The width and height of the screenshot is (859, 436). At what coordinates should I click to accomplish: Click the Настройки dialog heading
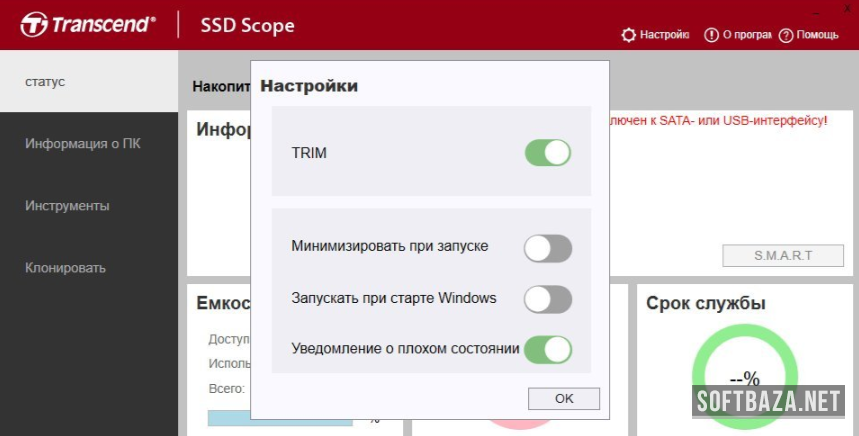tap(309, 86)
